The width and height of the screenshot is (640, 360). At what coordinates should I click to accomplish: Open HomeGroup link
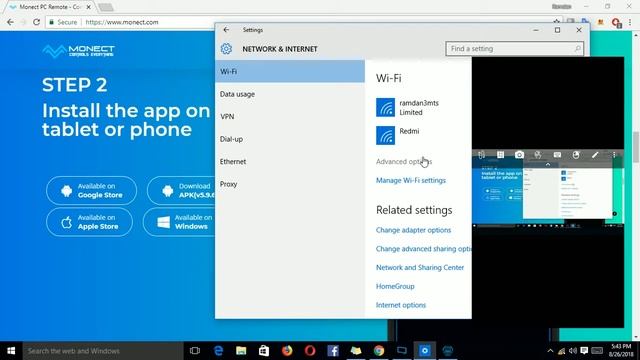point(395,286)
